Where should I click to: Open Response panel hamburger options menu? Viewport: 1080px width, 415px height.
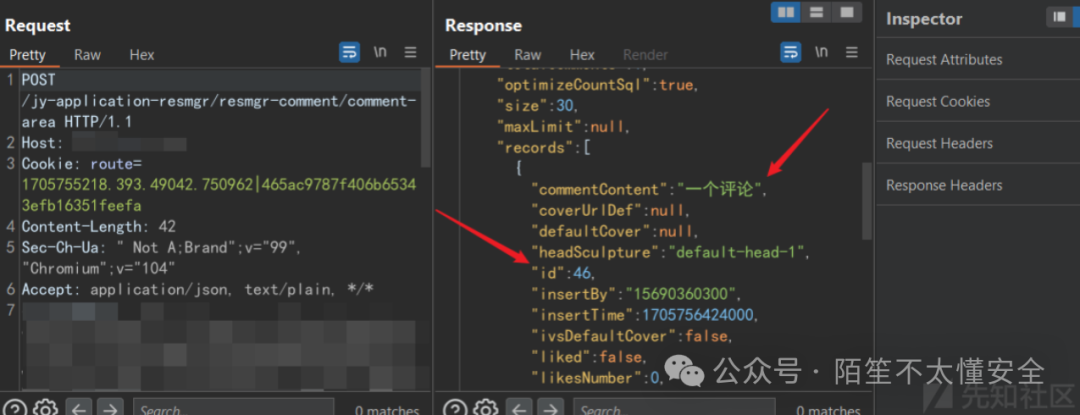coord(851,52)
